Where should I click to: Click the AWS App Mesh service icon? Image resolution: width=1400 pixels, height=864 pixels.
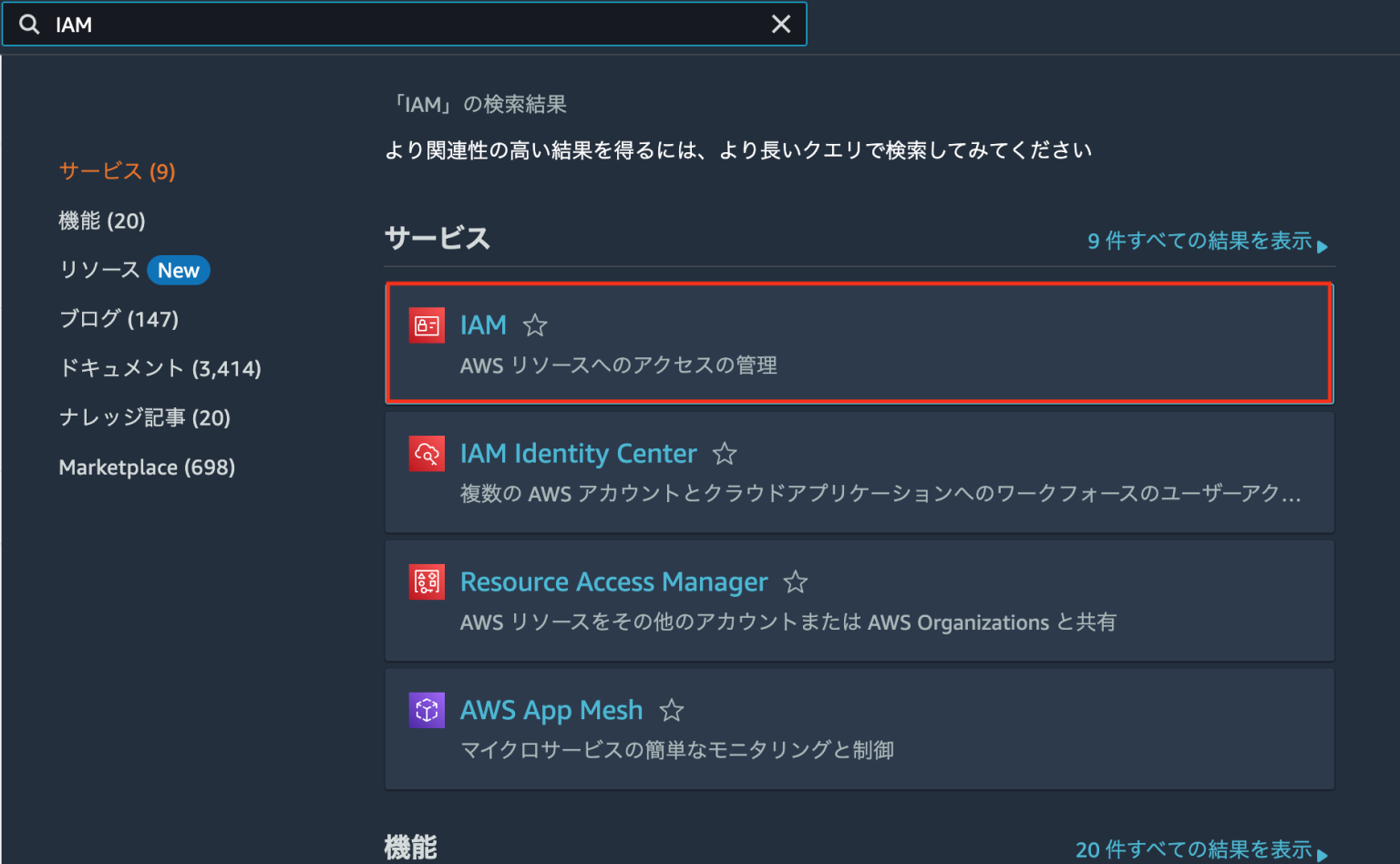[427, 710]
